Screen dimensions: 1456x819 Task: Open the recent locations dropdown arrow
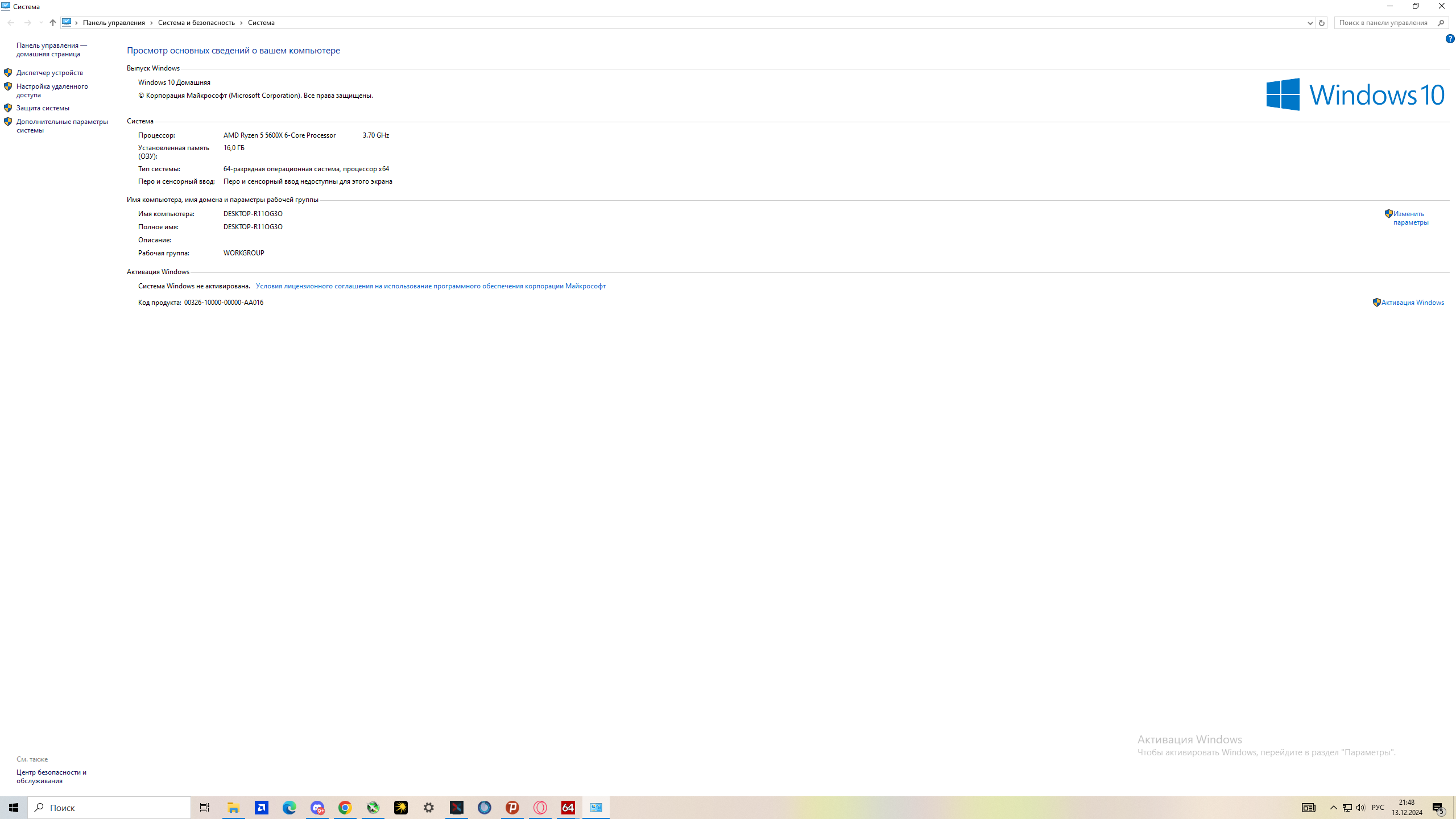(x=40, y=23)
